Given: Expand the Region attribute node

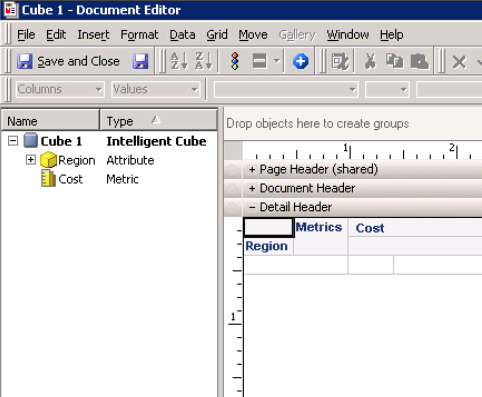Looking at the screenshot, I should (x=30, y=160).
